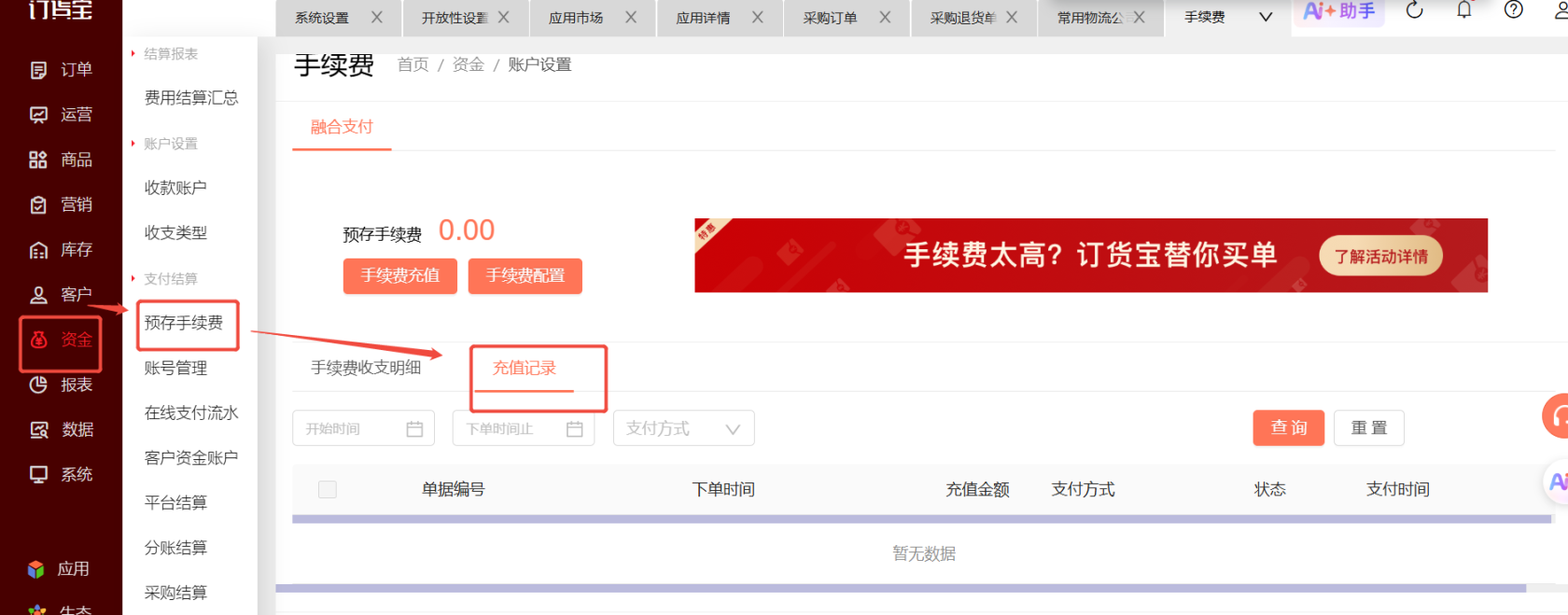
Task: Click the 手续费充值 button
Action: (400, 276)
